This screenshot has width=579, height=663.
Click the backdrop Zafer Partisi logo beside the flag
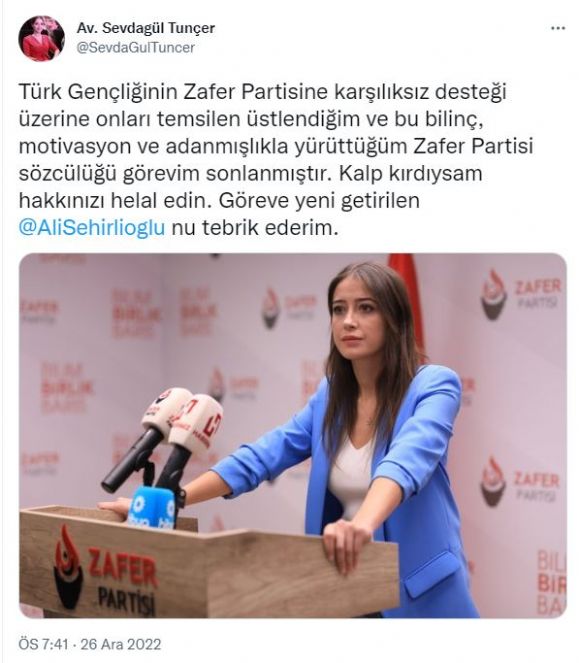[x=522, y=293]
